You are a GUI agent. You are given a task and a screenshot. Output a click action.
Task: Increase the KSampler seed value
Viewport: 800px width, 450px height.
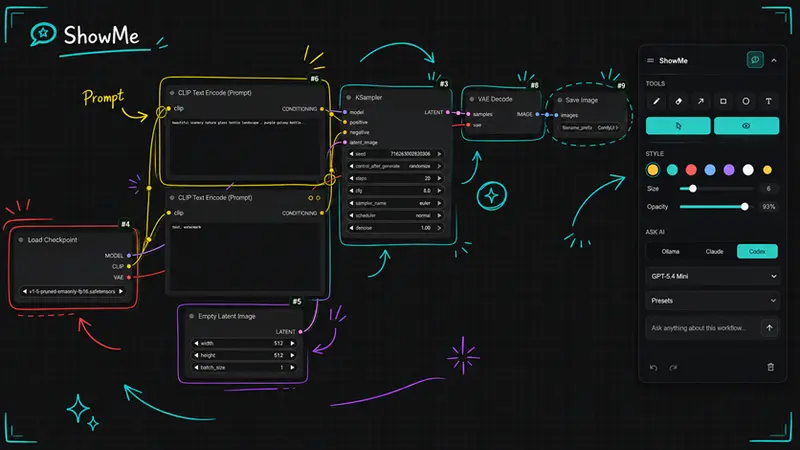tap(439, 154)
